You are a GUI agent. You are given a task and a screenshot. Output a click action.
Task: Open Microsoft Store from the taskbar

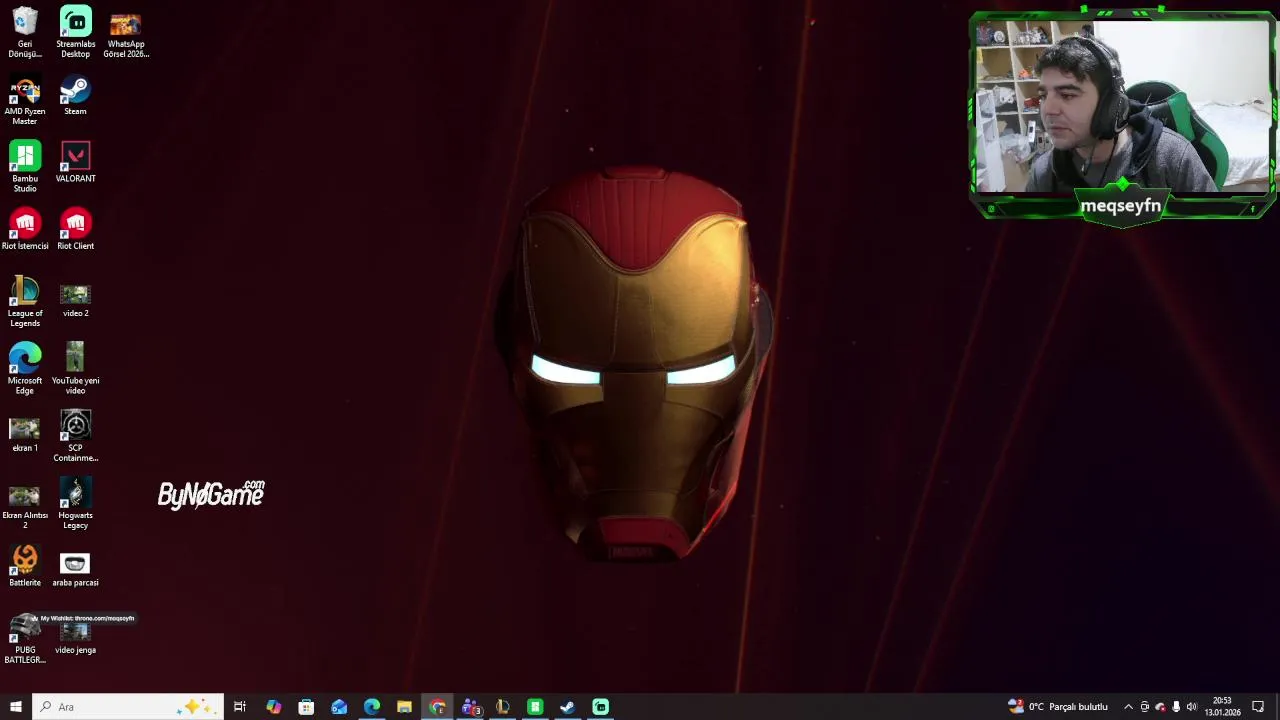(306, 707)
